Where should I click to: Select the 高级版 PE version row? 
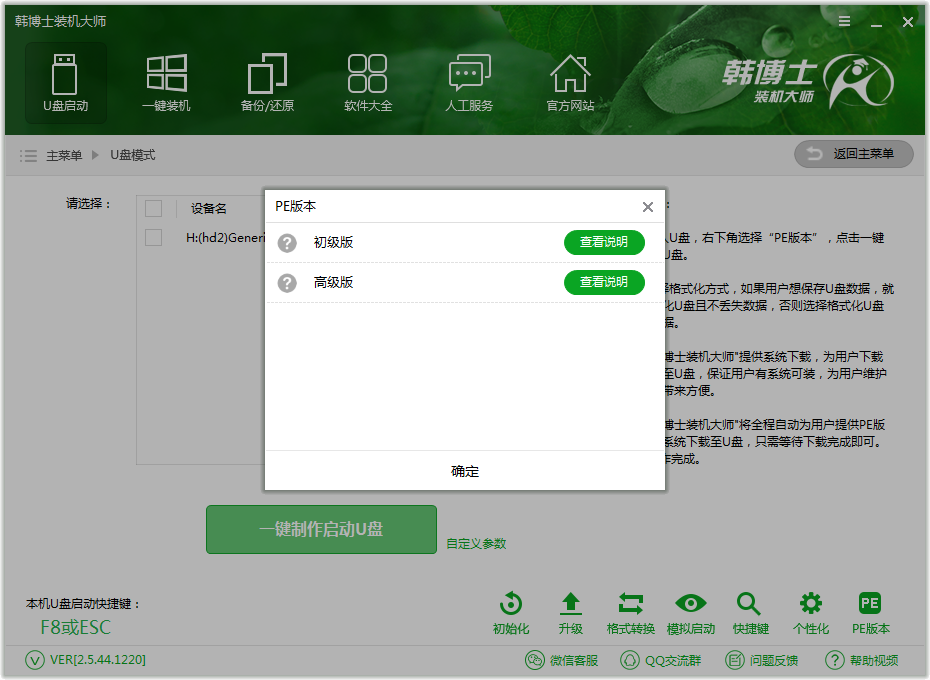[x=464, y=282]
